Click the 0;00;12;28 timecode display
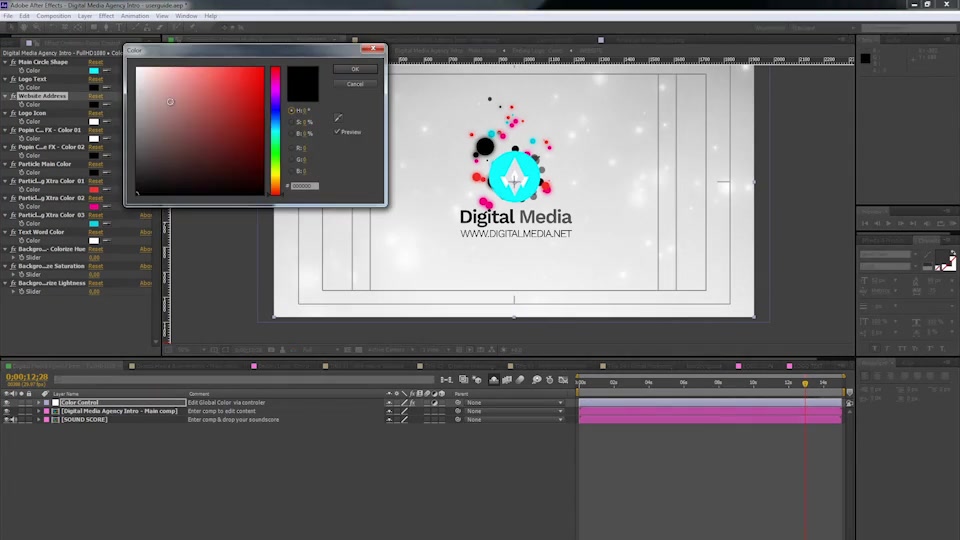 coord(27,377)
